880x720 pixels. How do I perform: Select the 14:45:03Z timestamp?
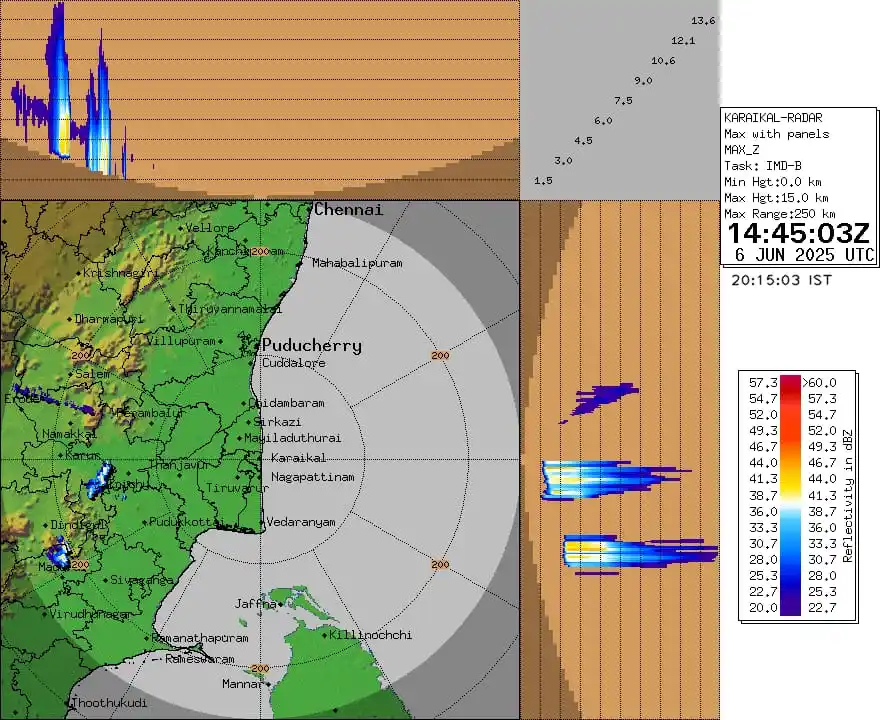(x=799, y=233)
